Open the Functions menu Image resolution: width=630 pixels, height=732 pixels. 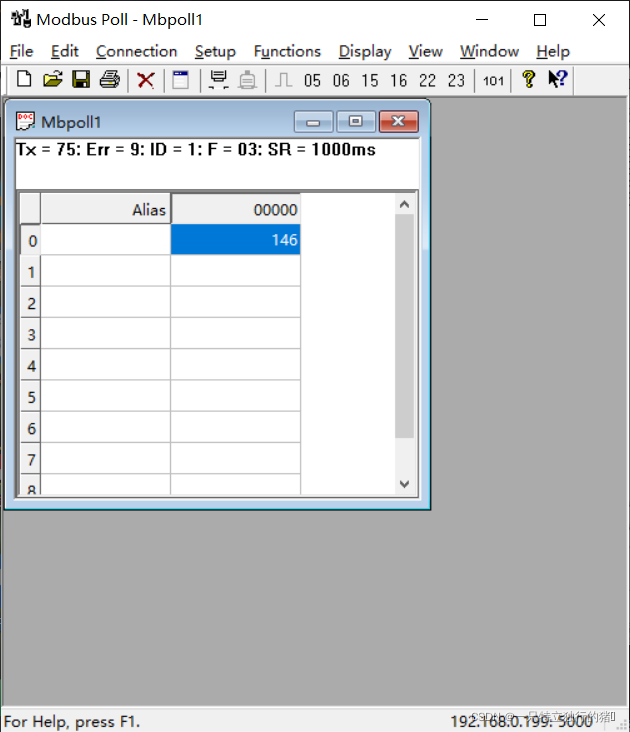pos(287,51)
